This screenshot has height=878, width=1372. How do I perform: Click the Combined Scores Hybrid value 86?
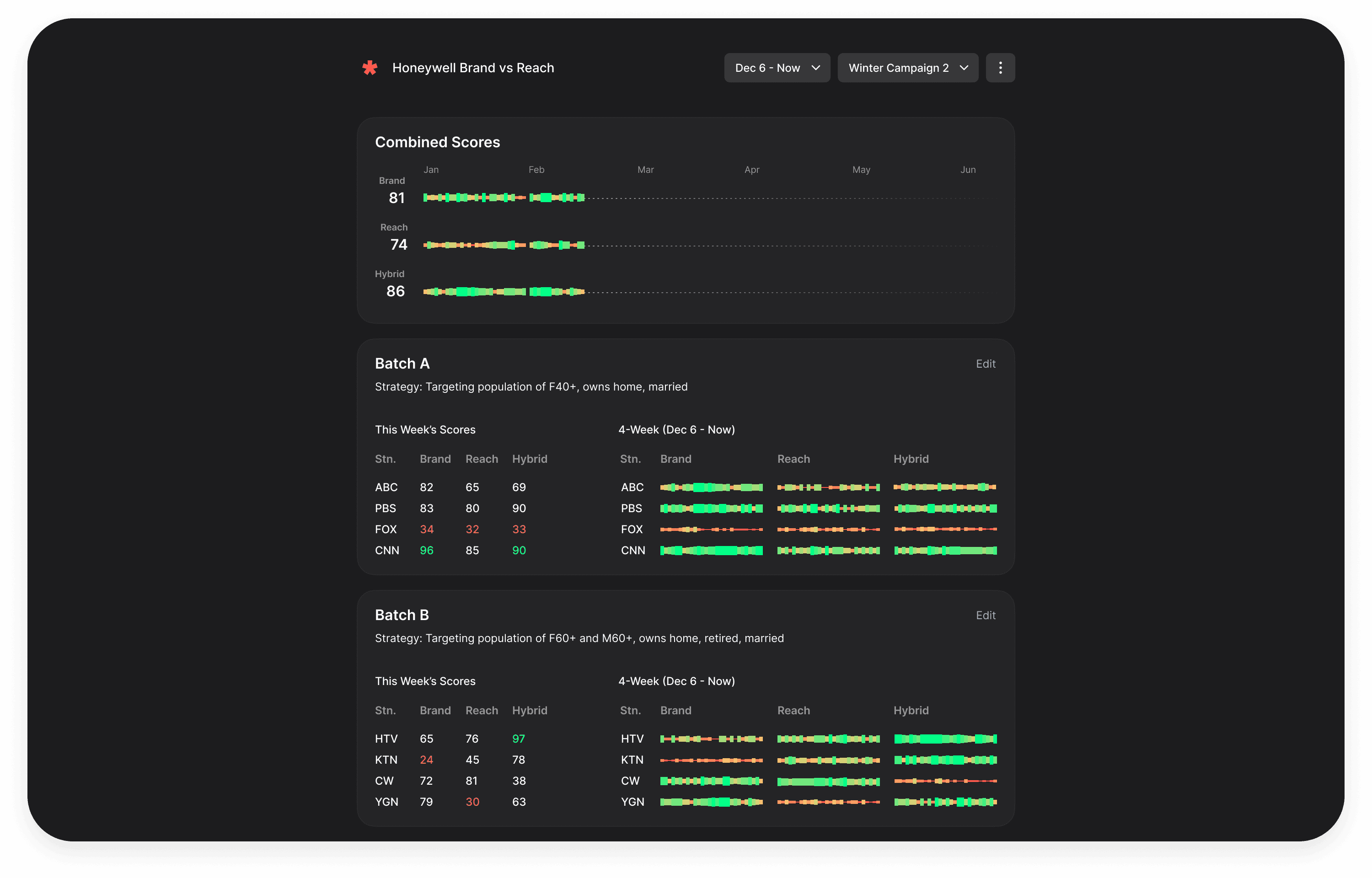pyautogui.click(x=395, y=291)
